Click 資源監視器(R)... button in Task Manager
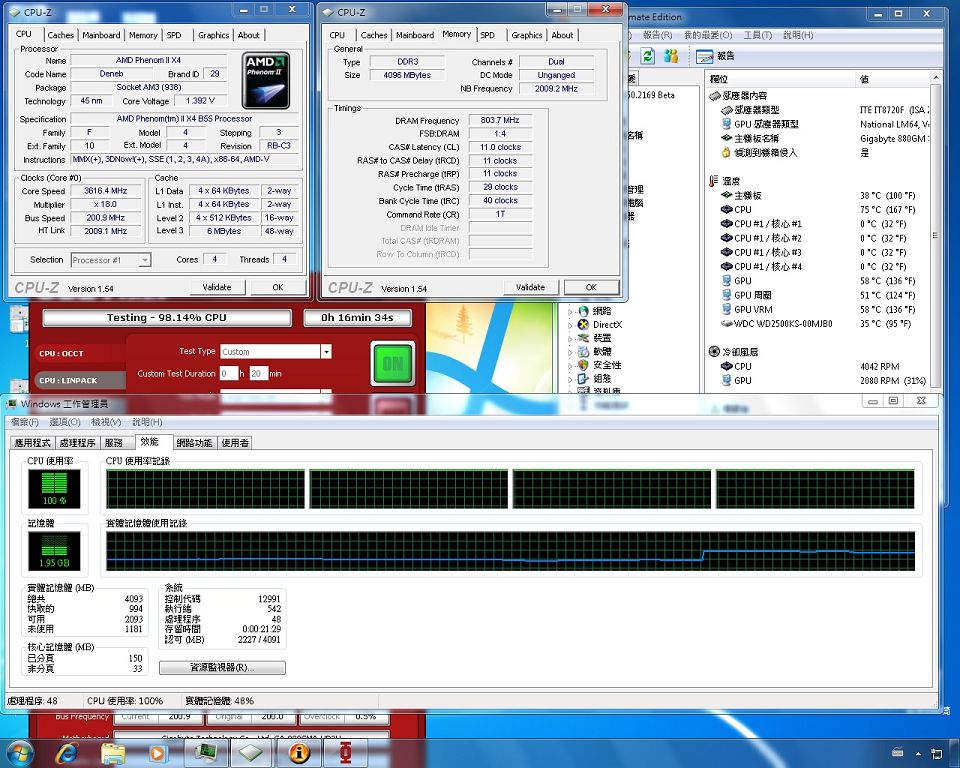The image size is (960, 768). point(222,668)
